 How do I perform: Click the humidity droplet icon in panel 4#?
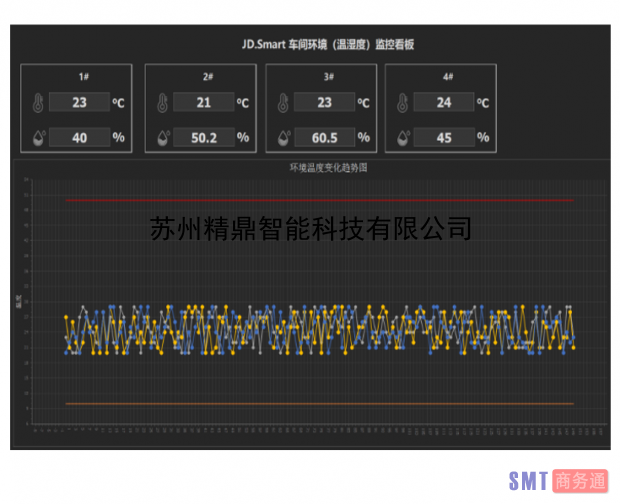[x=402, y=138]
